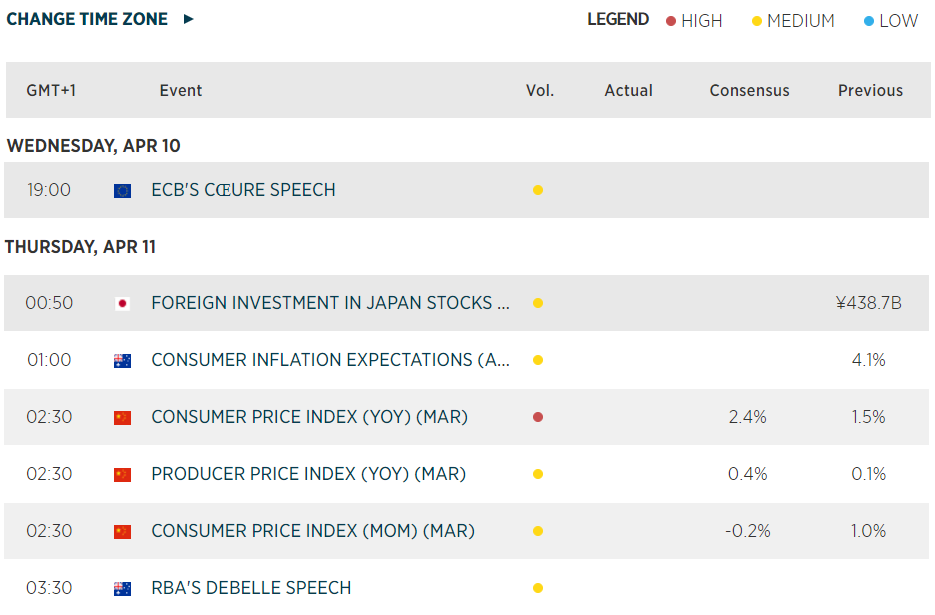Toggle the HIGH volatility legend label
The height and width of the screenshot is (615, 935).
pyautogui.click(x=701, y=21)
